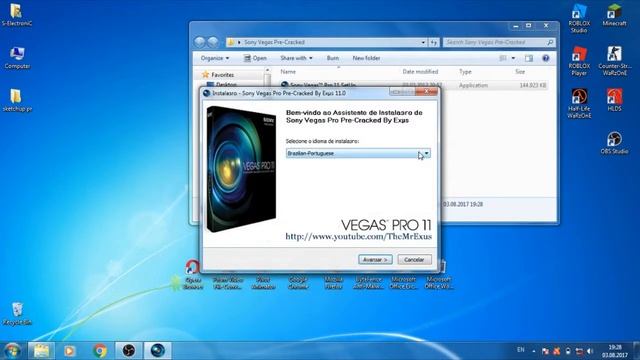This screenshot has width=640, height=360.
Task: Launch Half-Life WaRzOnE desktop shortcut
Action: [579, 104]
